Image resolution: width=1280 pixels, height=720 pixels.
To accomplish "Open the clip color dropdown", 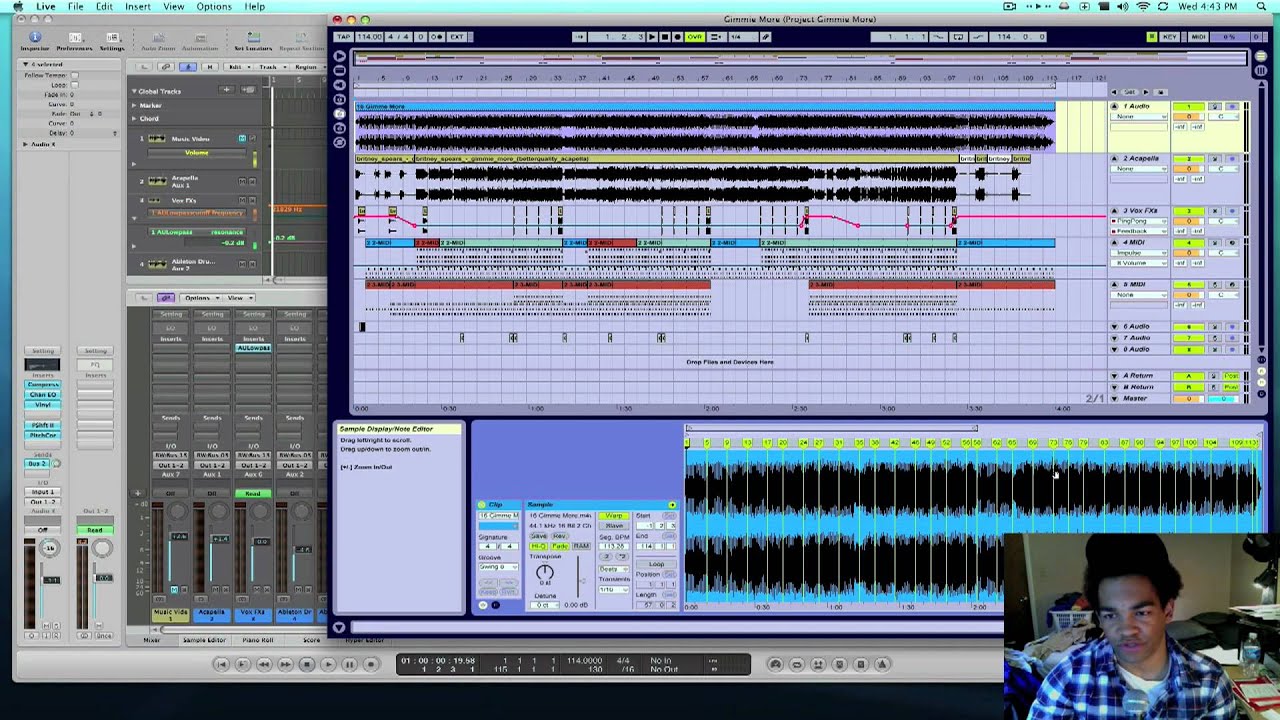I will [499, 526].
